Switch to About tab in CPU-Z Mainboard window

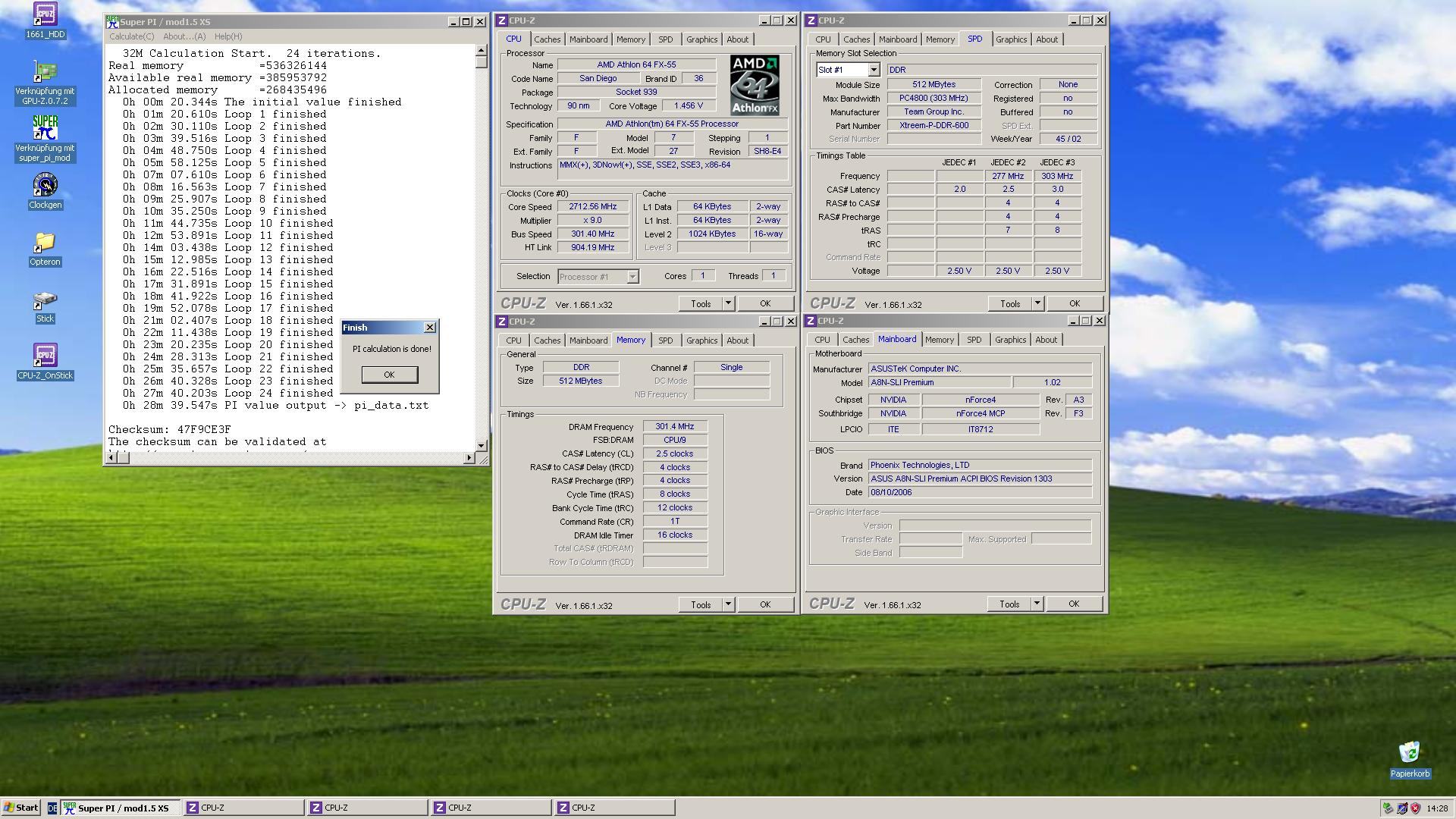point(1046,340)
